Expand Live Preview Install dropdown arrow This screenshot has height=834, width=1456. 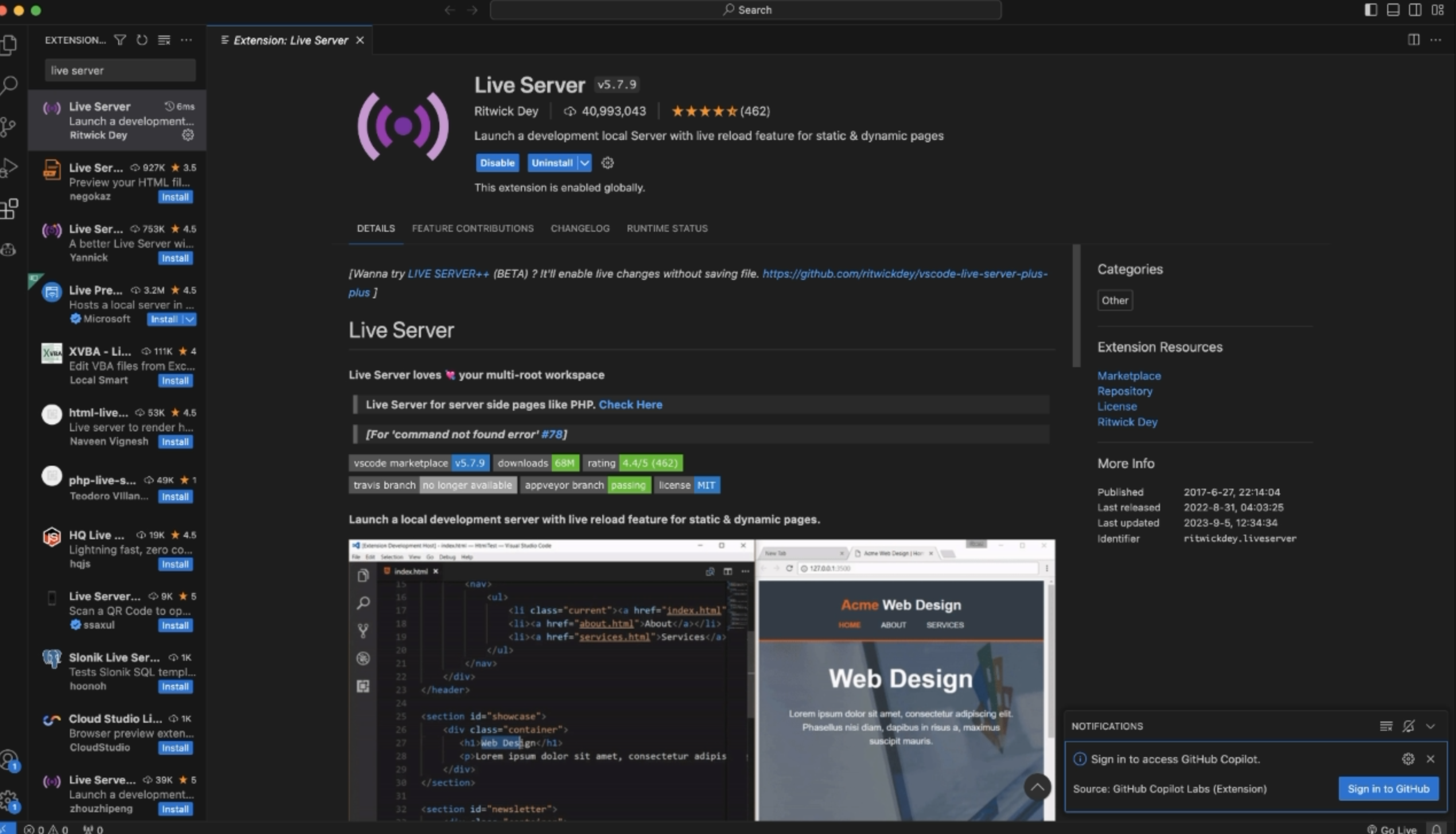point(190,319)
